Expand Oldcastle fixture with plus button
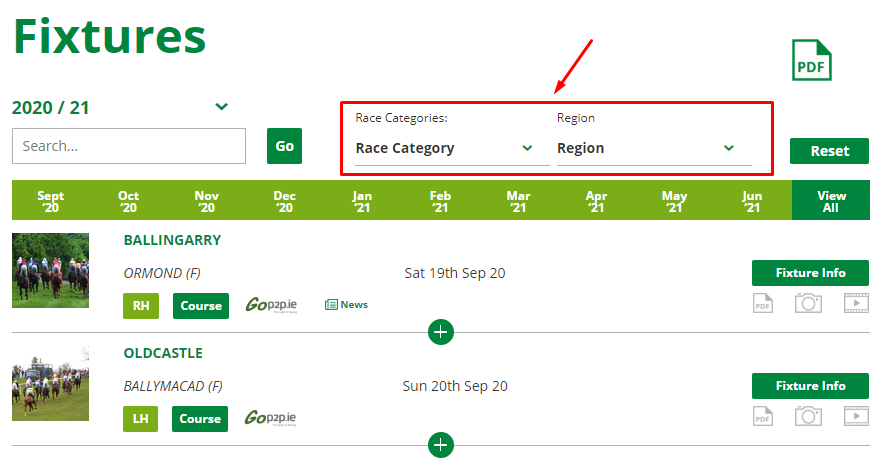The width and height of the screenshot is (892, 470). [x=441, y=445]
